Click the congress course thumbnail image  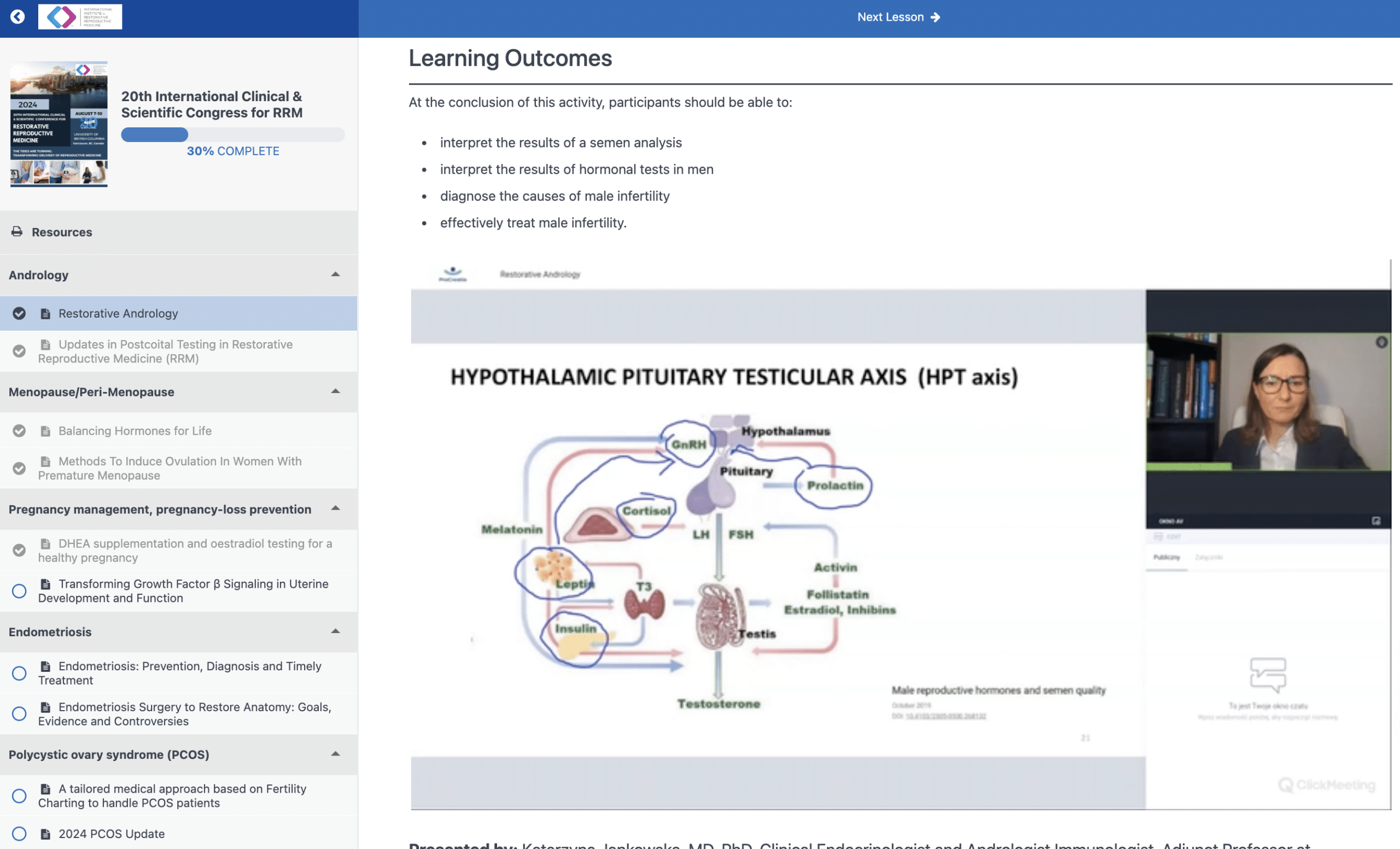pos(59,124)
